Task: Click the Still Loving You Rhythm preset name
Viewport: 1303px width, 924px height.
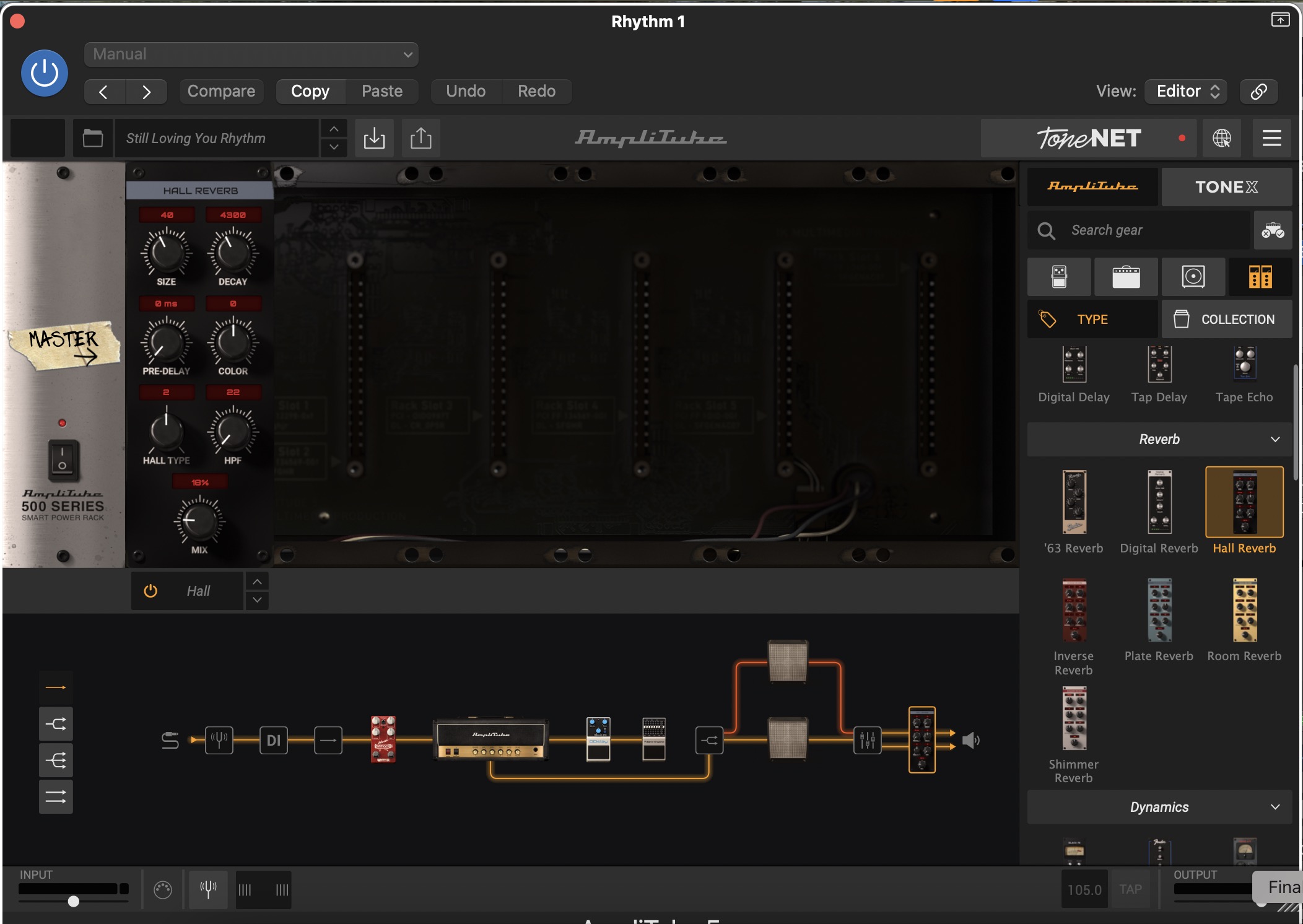Action: click(x=217, y=137)
